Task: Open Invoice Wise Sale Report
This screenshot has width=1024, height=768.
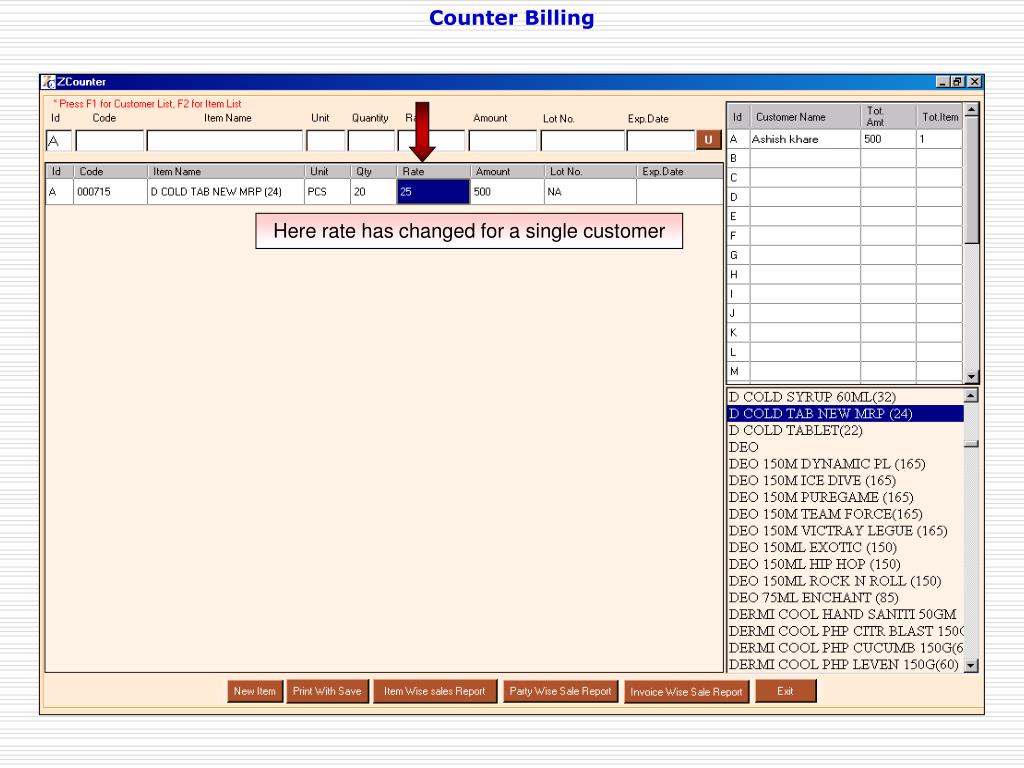Action: pyautogui.click(x=686, y=692)
